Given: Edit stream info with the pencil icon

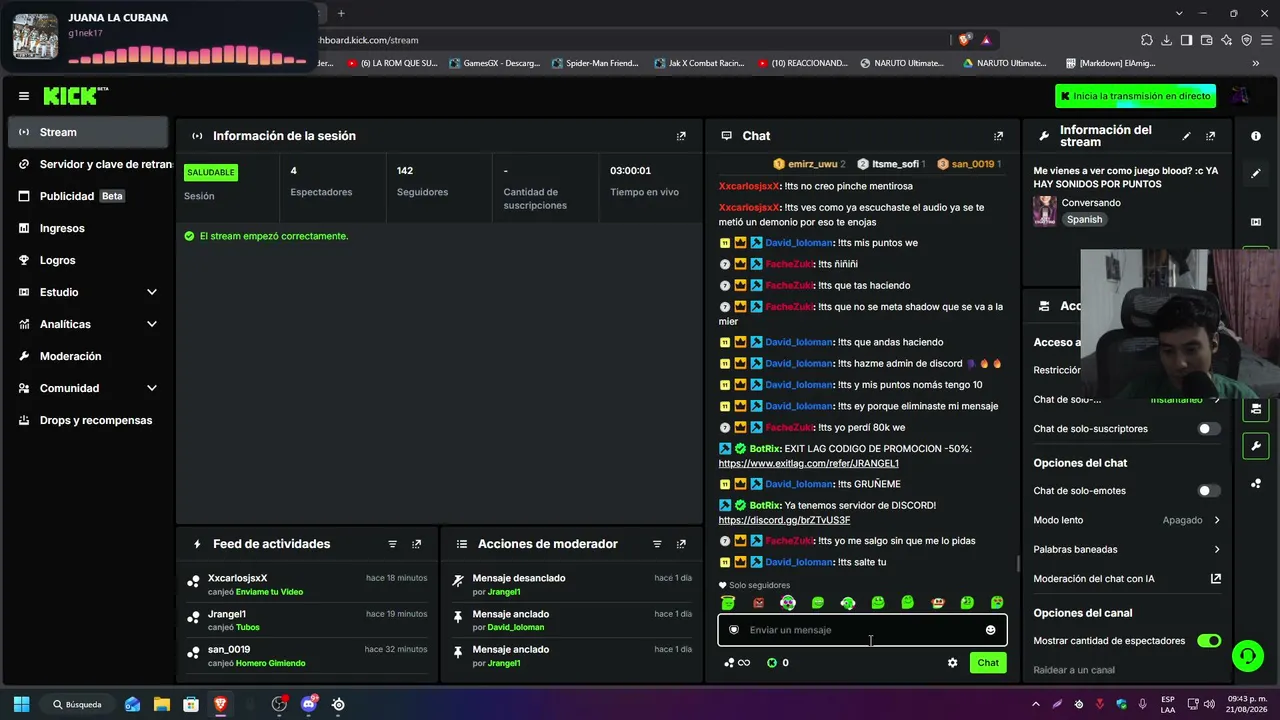Looking at the screenshot, I should click(x=1187, y=136).
